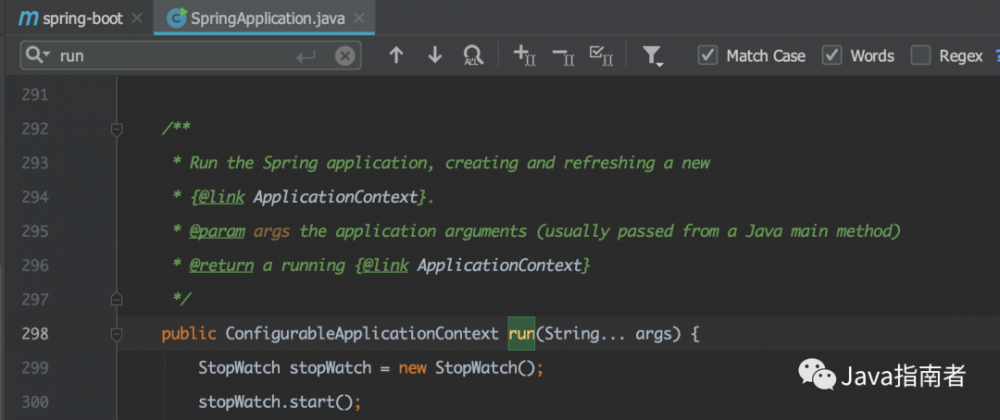Image resolution: width=1000 pixels, height=420 pixels.
Task: Click the fold end marker at line 297
Action: (116, 299)
